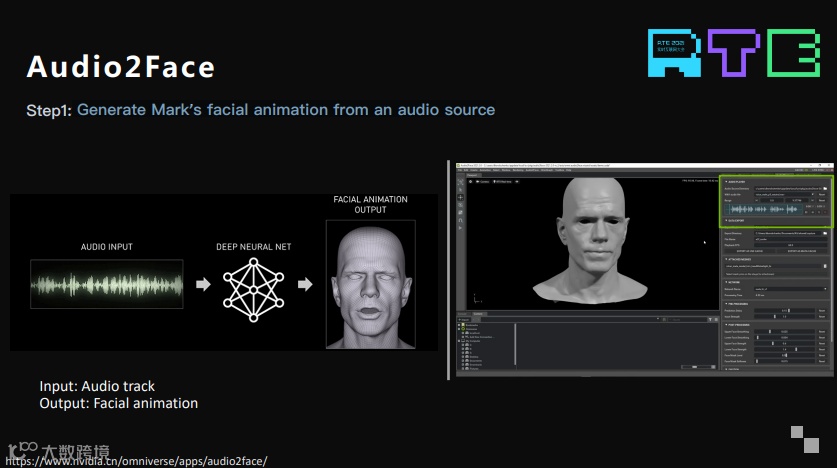Click the first audio playback control button
Viewport: 837px width, 468px height.
[x=806, y=212]
